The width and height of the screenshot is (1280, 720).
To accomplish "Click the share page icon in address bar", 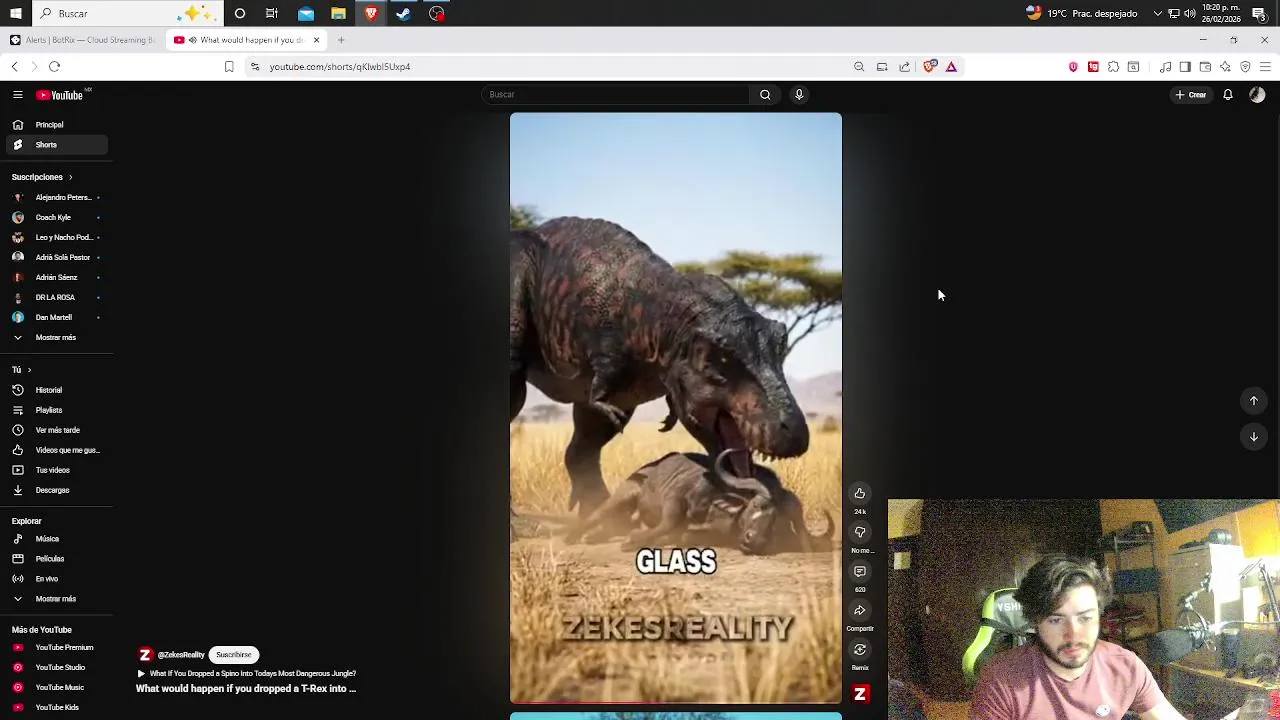I will [904, 67].
